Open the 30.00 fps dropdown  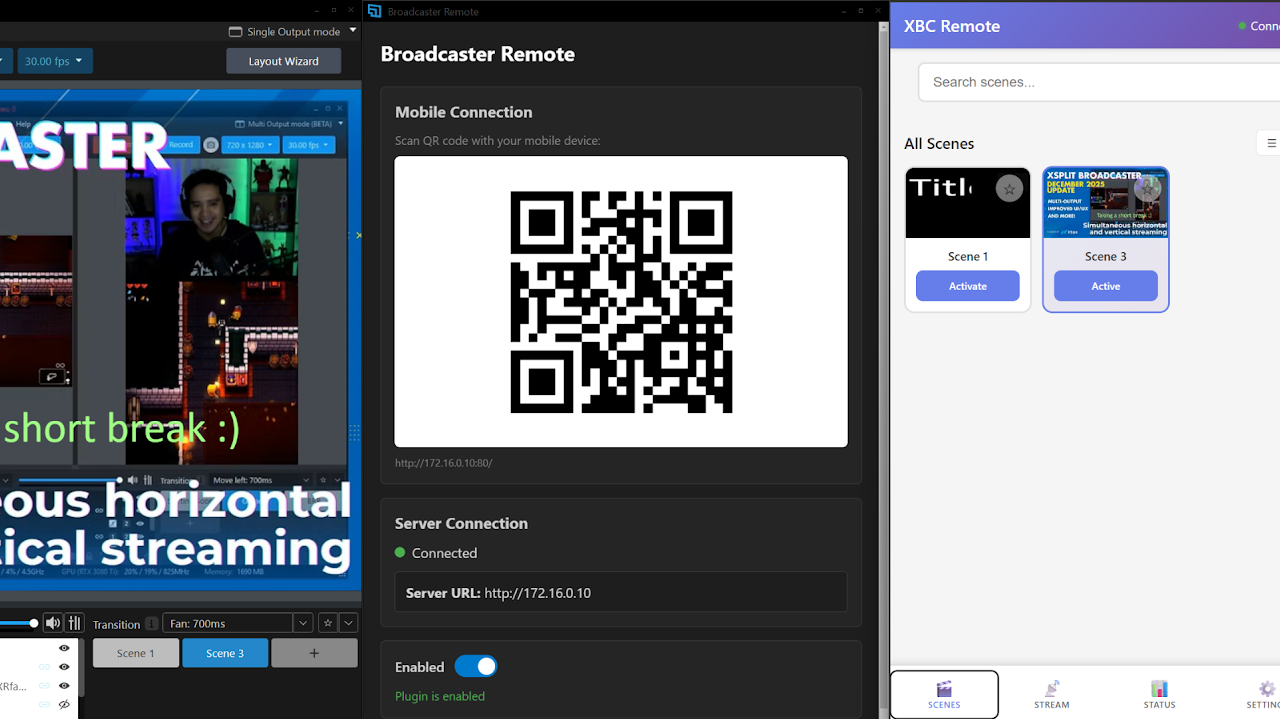click(54, 60)
